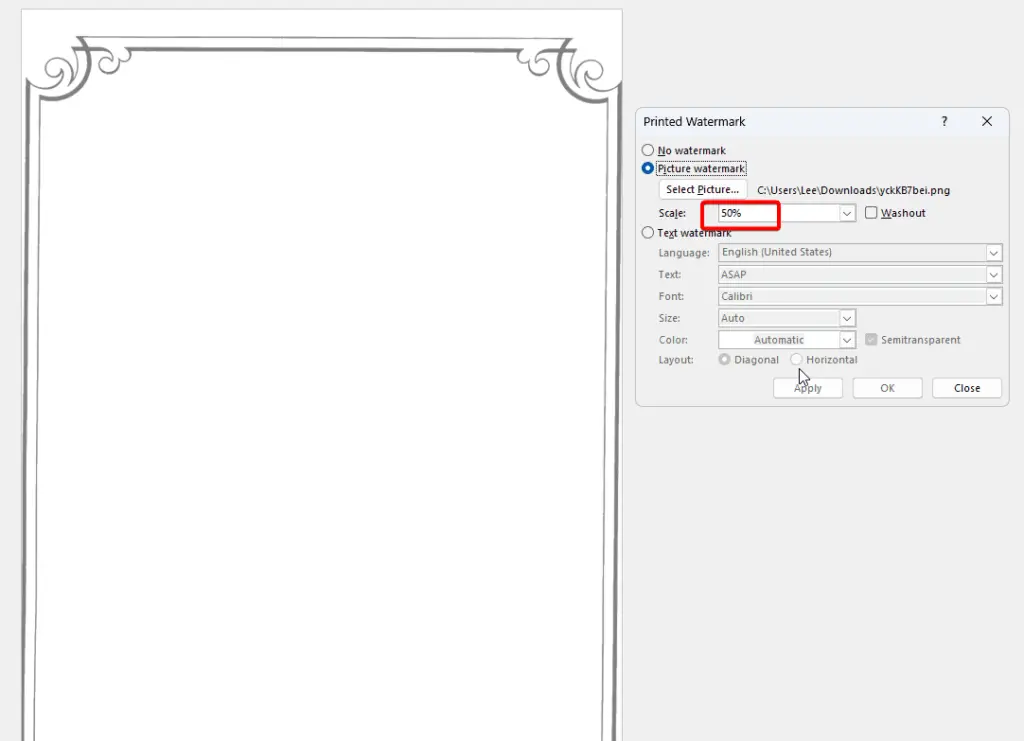The height and width of the screenshot is (741, 1024).
Task: Choose the Horizontal layout option
Action: point(796,359)
